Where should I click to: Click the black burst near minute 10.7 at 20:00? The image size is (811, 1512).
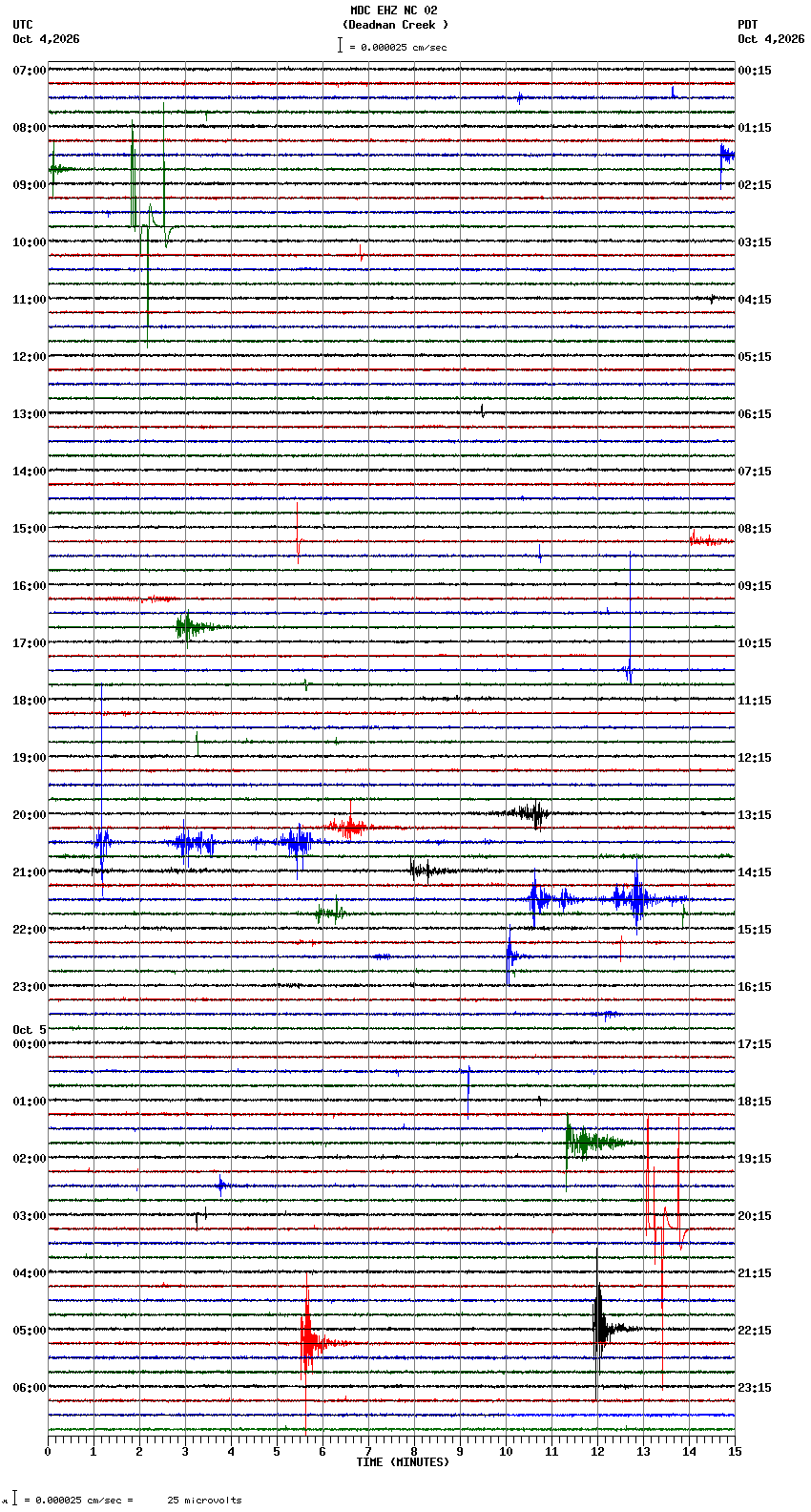point(525,813)
